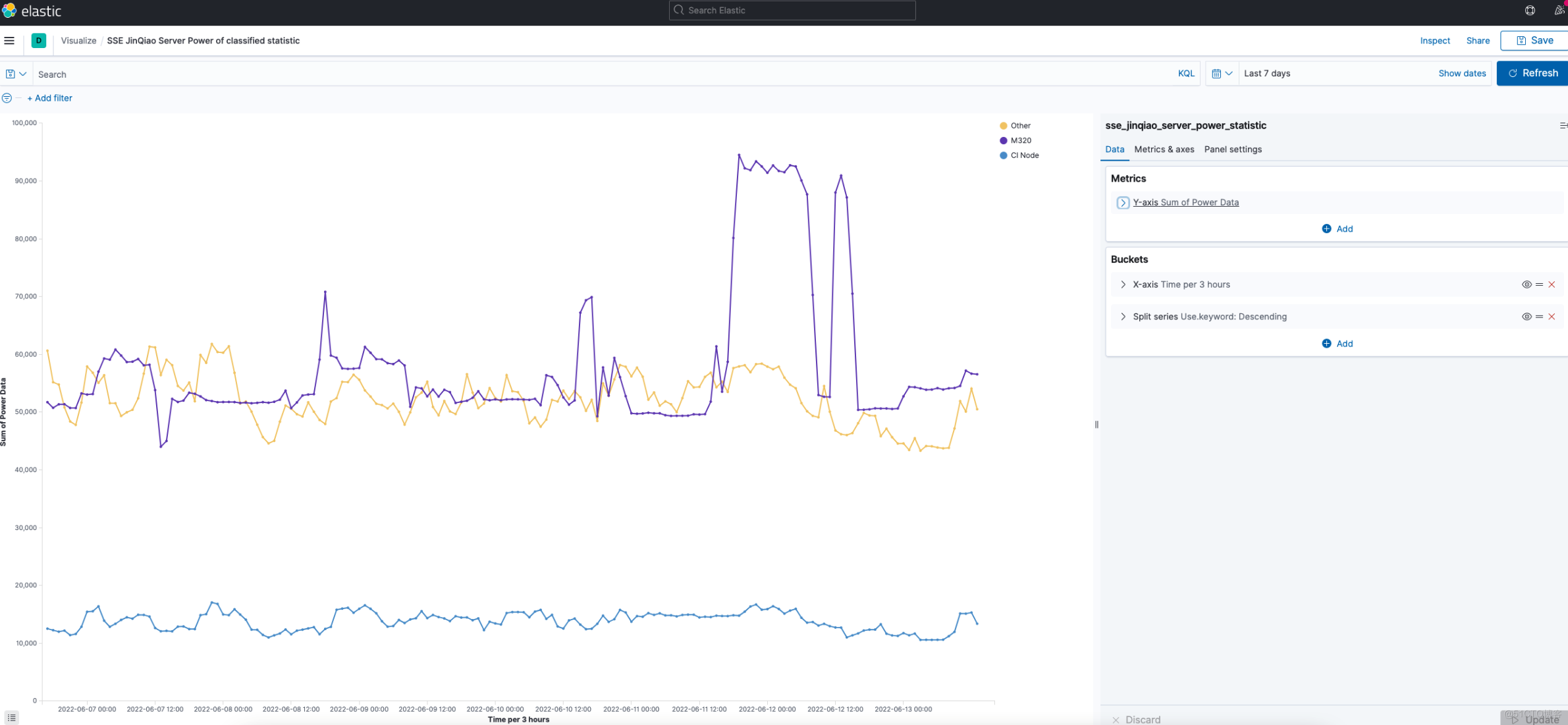Click the CI Node legend color dot
Screen dimensions: 1568x725
tap(1003, 156)
